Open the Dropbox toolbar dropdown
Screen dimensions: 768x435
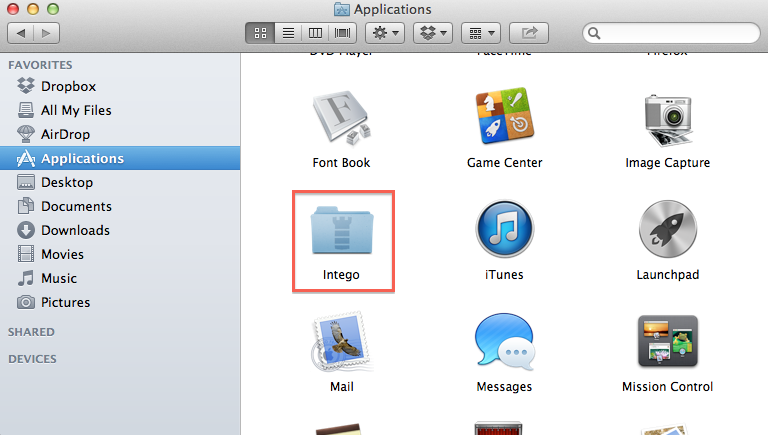433,33
